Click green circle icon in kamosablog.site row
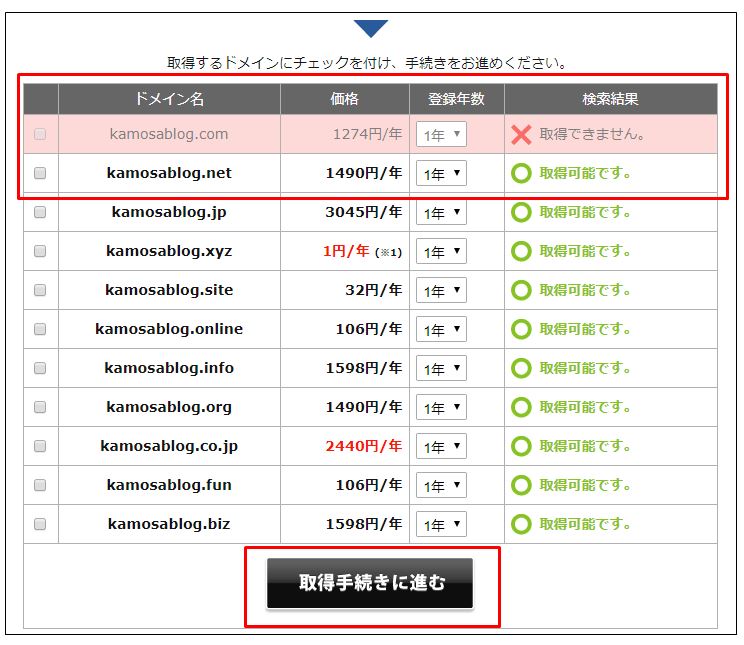 [x=521, y=290]
